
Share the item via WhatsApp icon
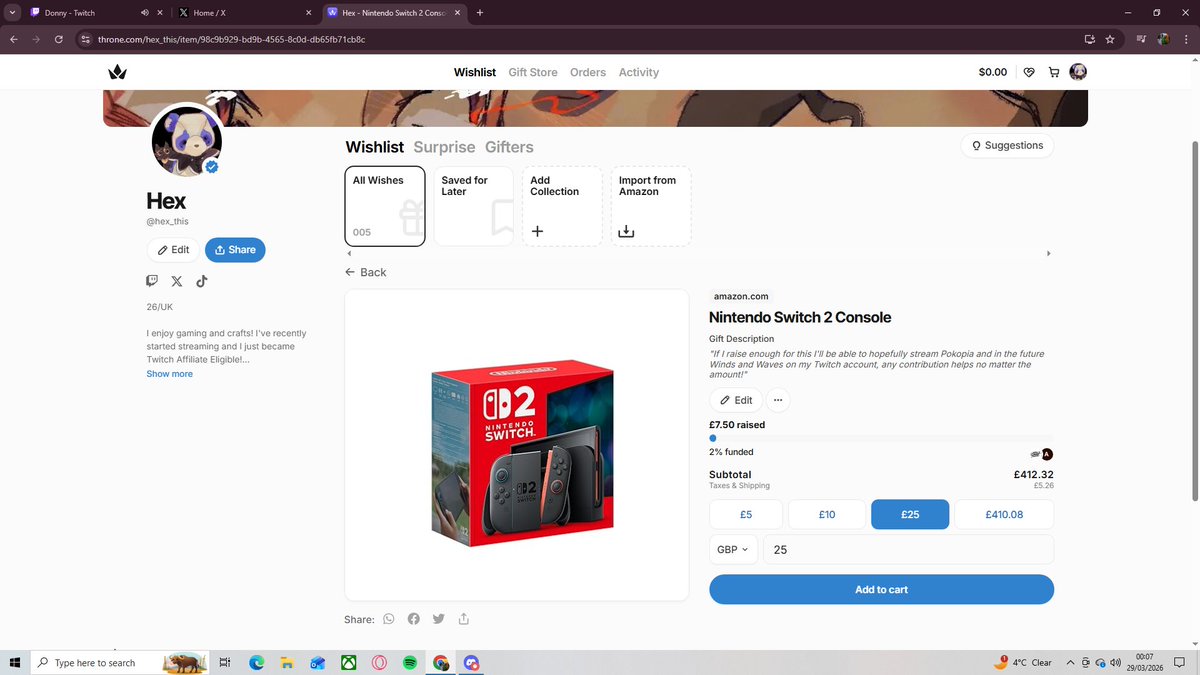click(389, 619)
